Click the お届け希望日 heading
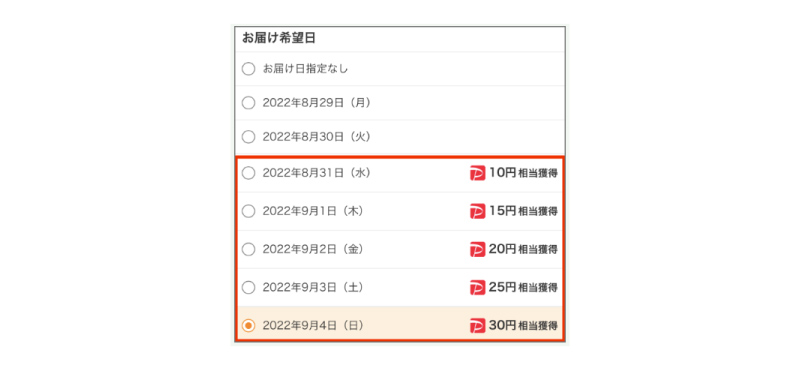The image size is (800, 370). (278, 39)
